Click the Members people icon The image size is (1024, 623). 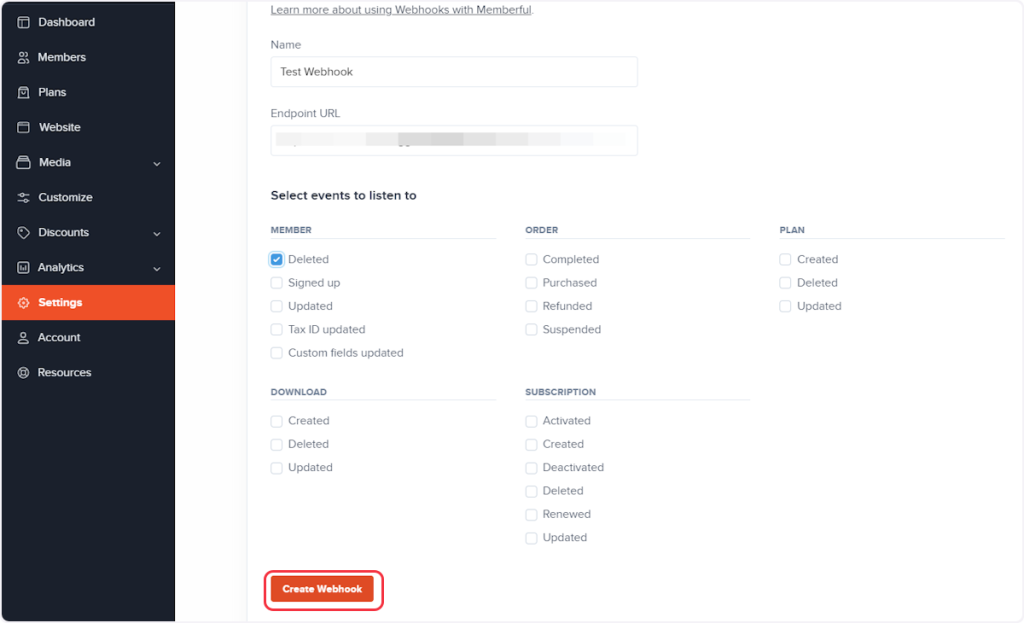(x=24, y=57)
